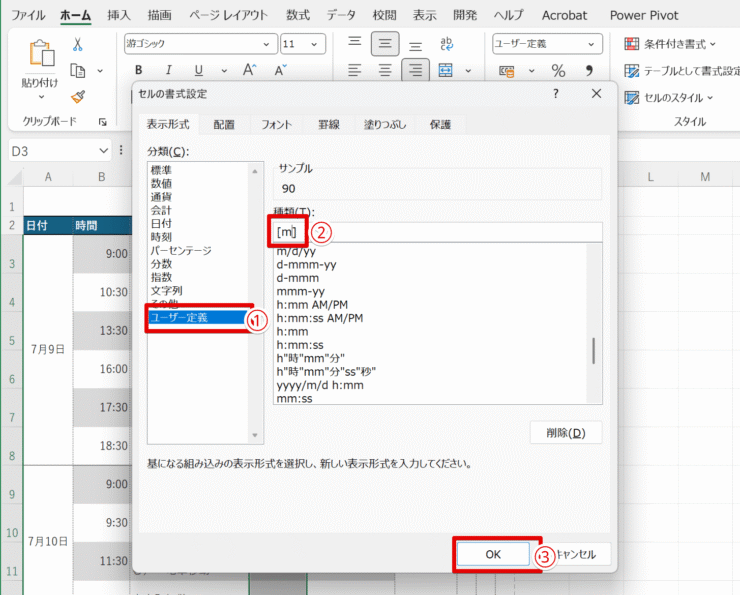Click OK to apply format
The image size is (740, 595).
pos(493,554)
